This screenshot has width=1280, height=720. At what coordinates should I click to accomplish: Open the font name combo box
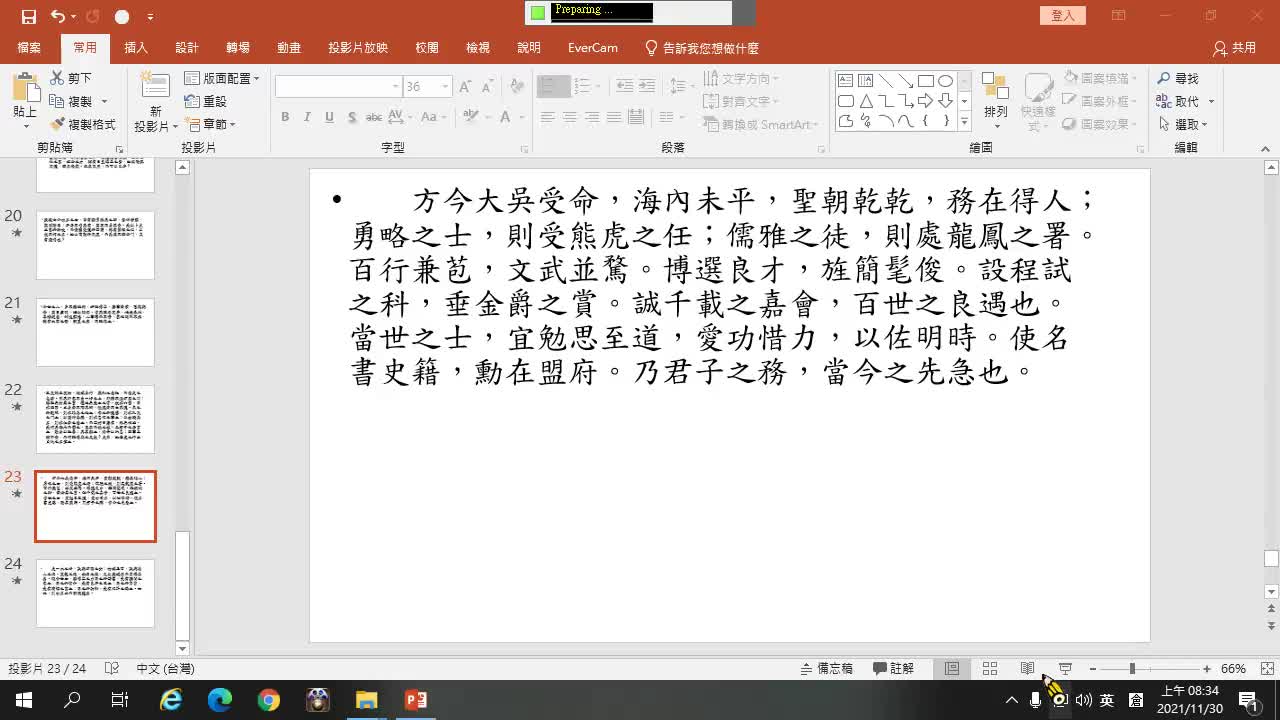(x=338, y=87)
